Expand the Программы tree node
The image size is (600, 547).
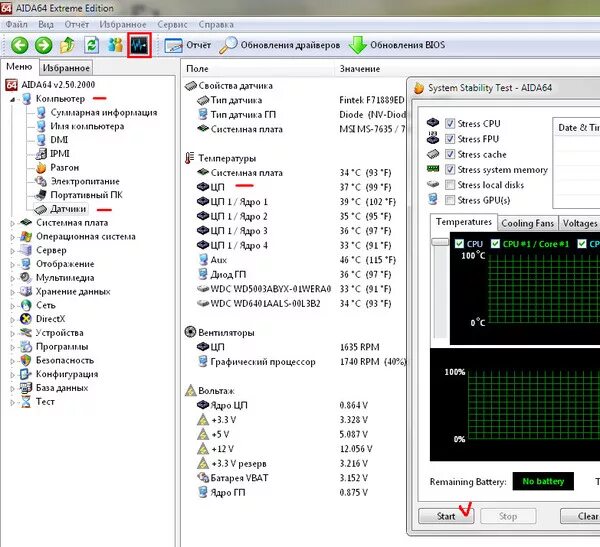[x=12, y=347]
